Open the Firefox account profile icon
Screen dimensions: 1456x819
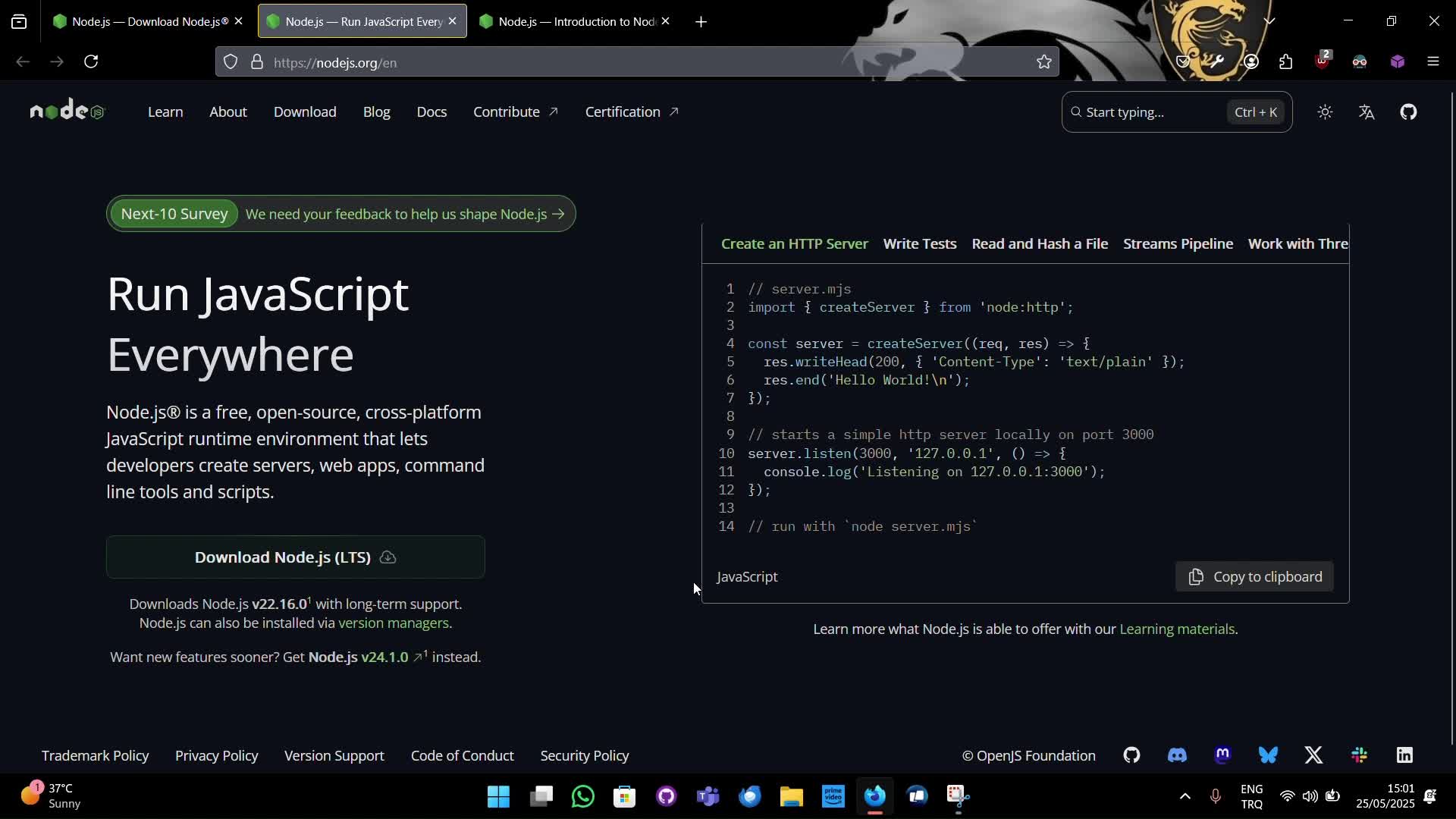(1251, 62)
